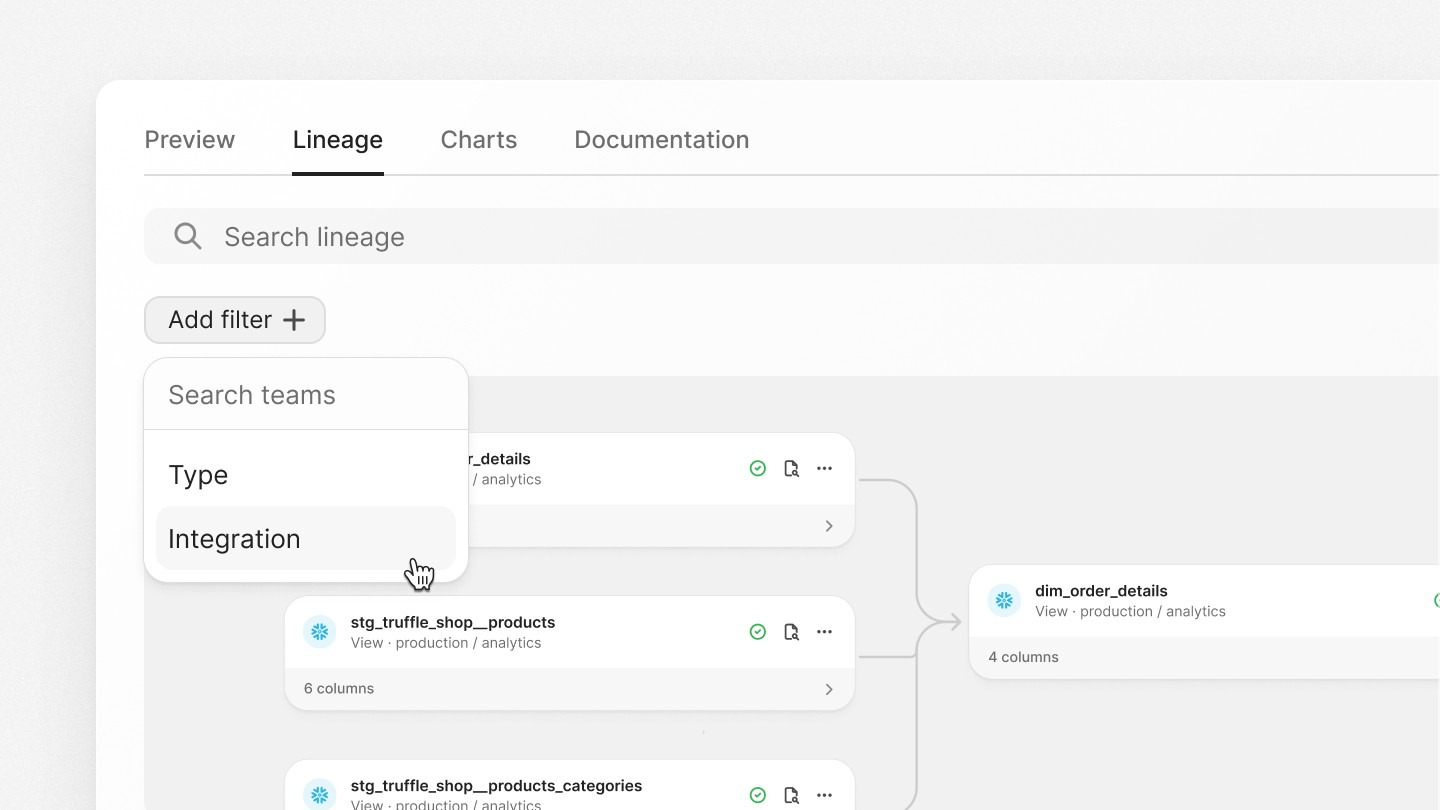1440x810 pixels.
Task: Open the Documentation tab
Action: click(x=661, y=140)
